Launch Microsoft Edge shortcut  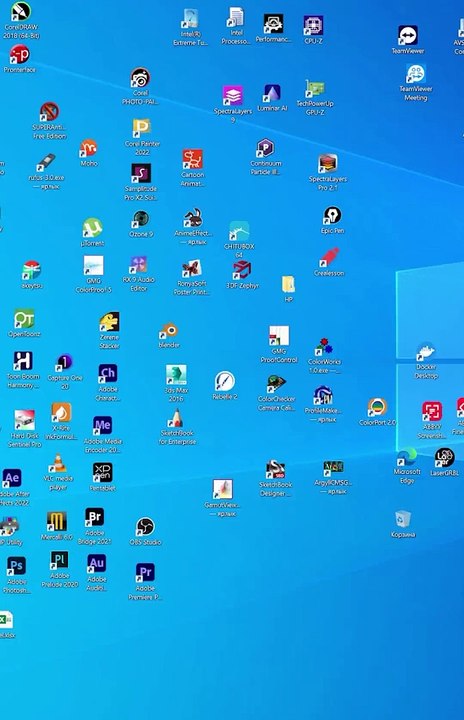click(407, 457)
